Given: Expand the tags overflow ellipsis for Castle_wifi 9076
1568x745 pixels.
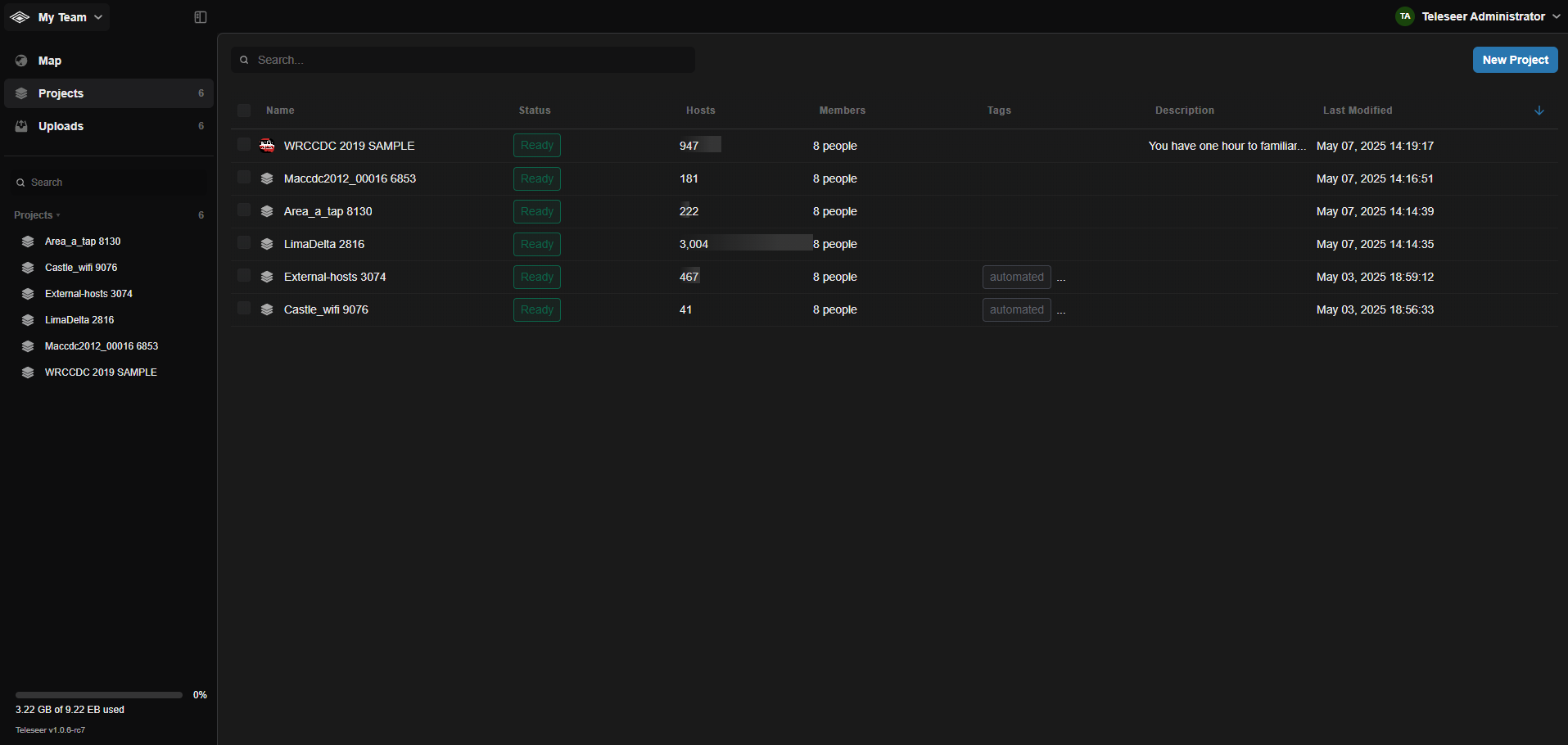Looking at the screenshot, I should tap(1061, 310).
